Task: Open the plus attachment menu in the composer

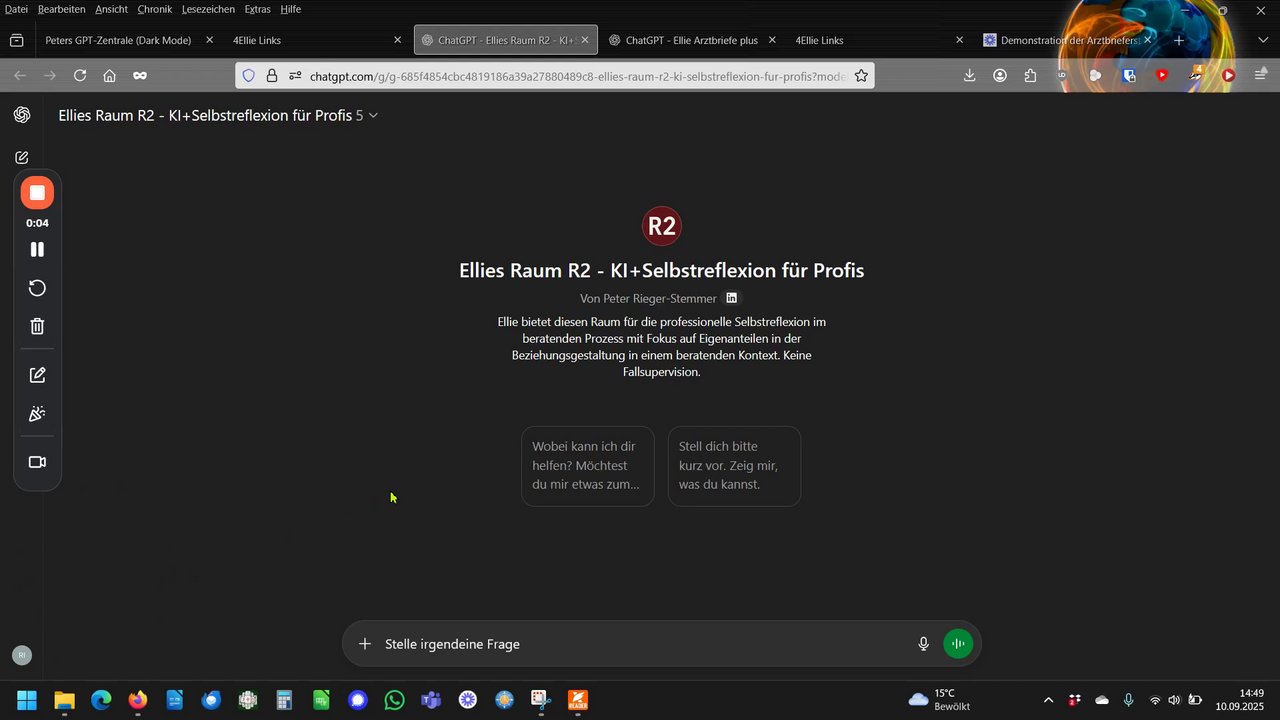Action: click(365, 644)
